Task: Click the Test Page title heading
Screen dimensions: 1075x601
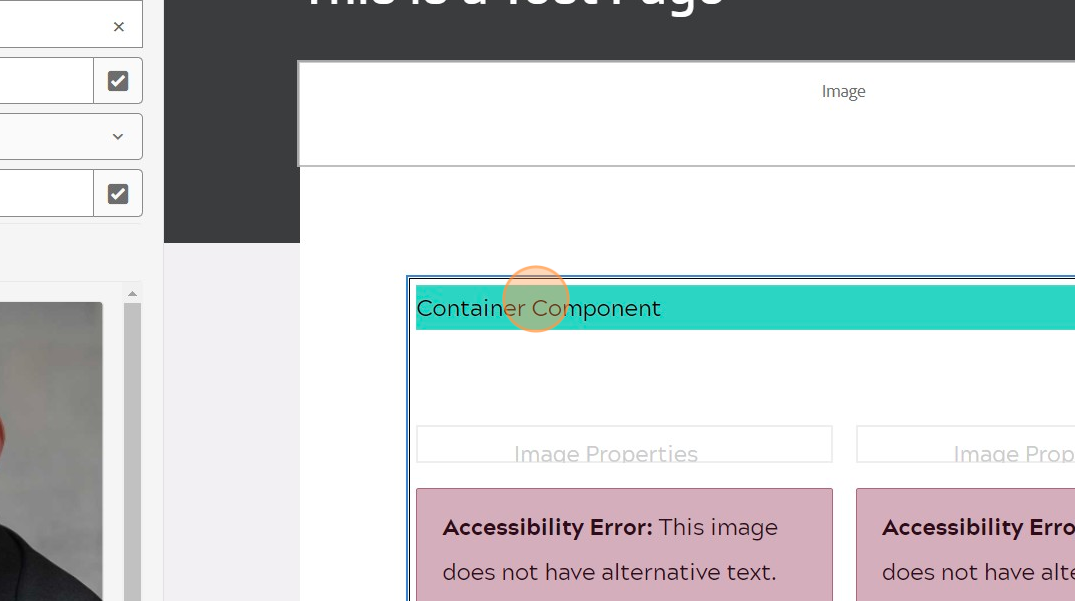Action: coord(516,5)
